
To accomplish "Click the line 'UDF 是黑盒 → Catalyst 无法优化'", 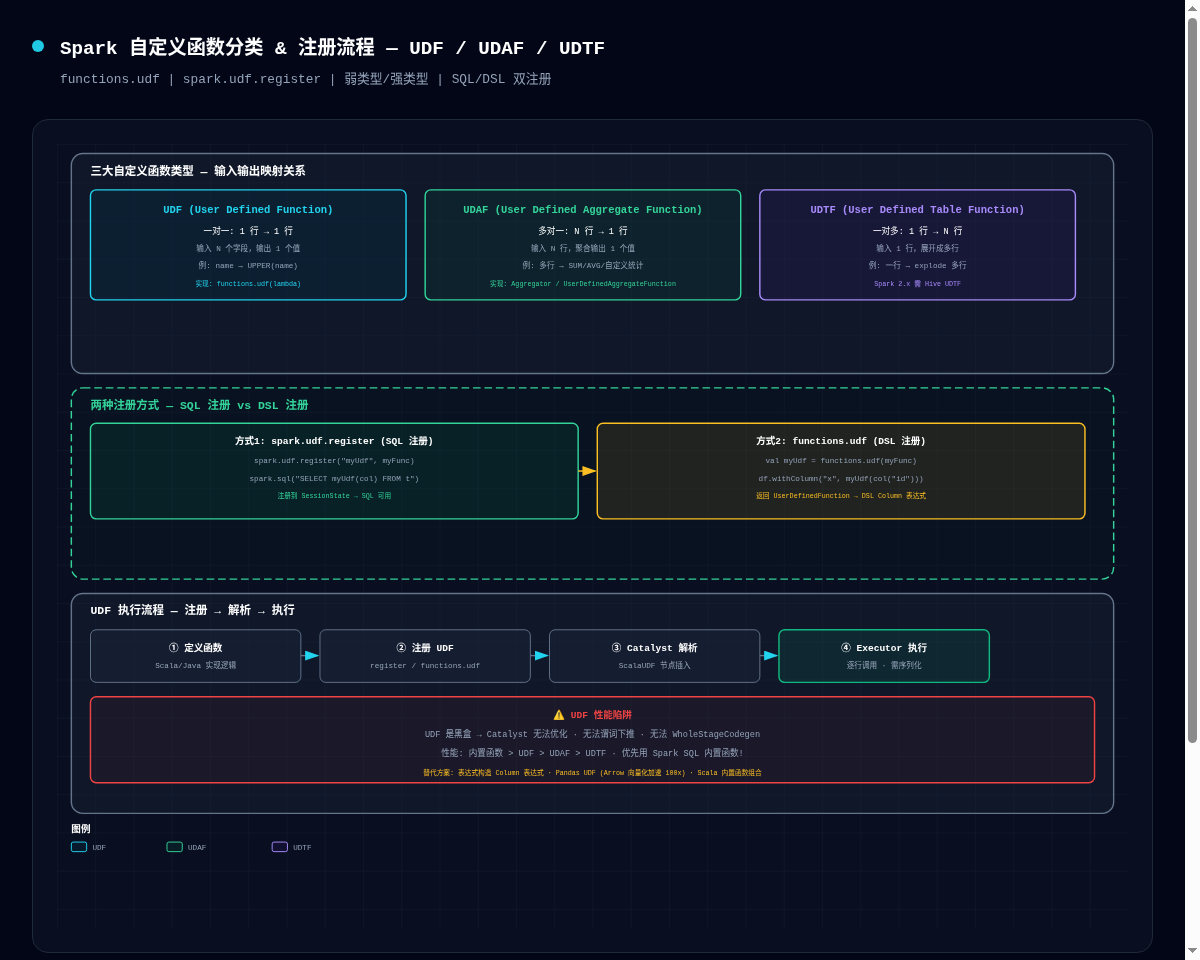I will [x=496, y=735].
